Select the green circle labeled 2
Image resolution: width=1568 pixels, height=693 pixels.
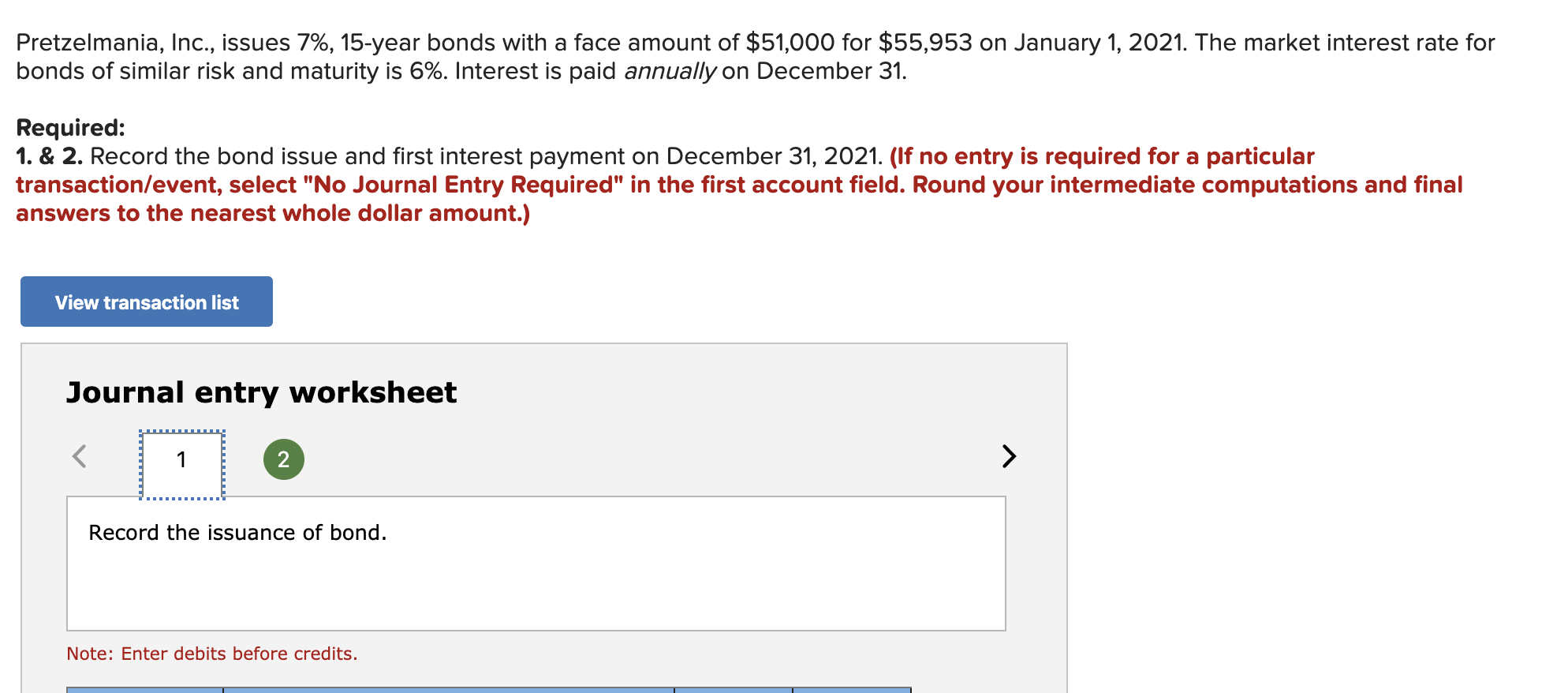(x=282, y=458)
